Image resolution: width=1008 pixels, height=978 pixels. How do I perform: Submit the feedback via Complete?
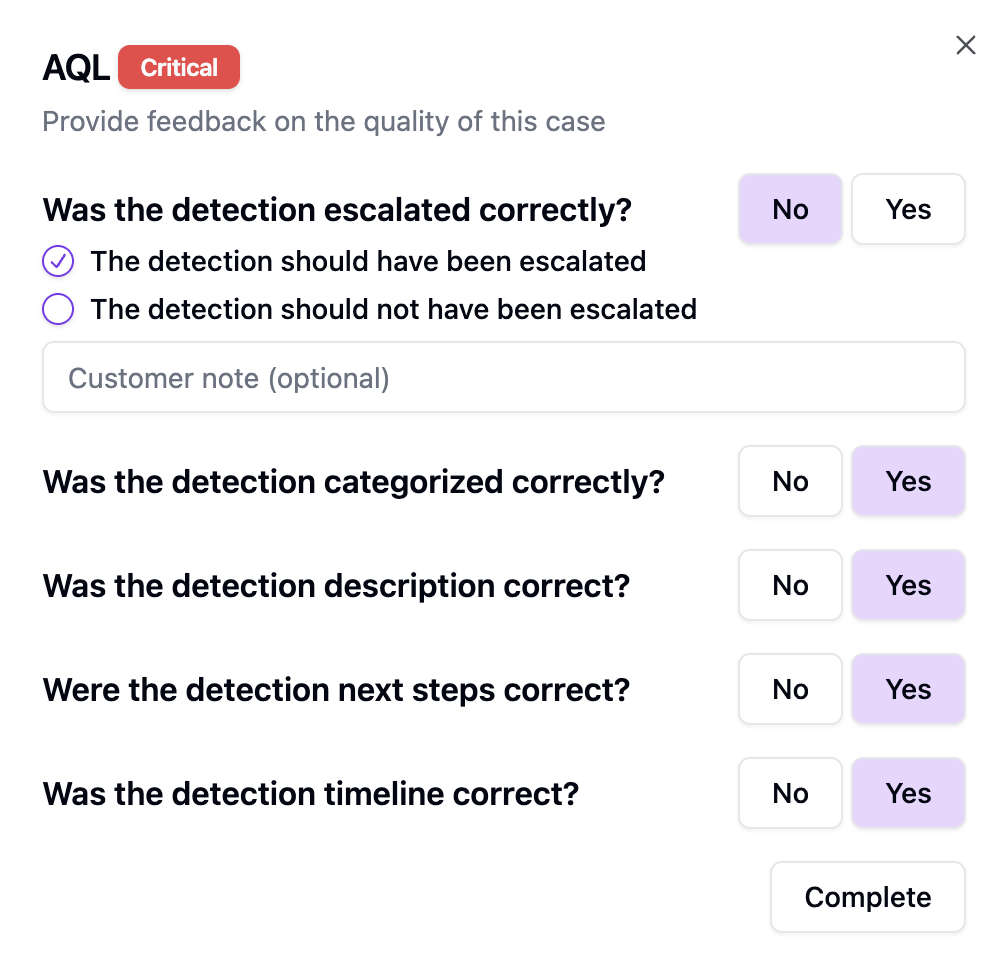click(x=867, y=897)
